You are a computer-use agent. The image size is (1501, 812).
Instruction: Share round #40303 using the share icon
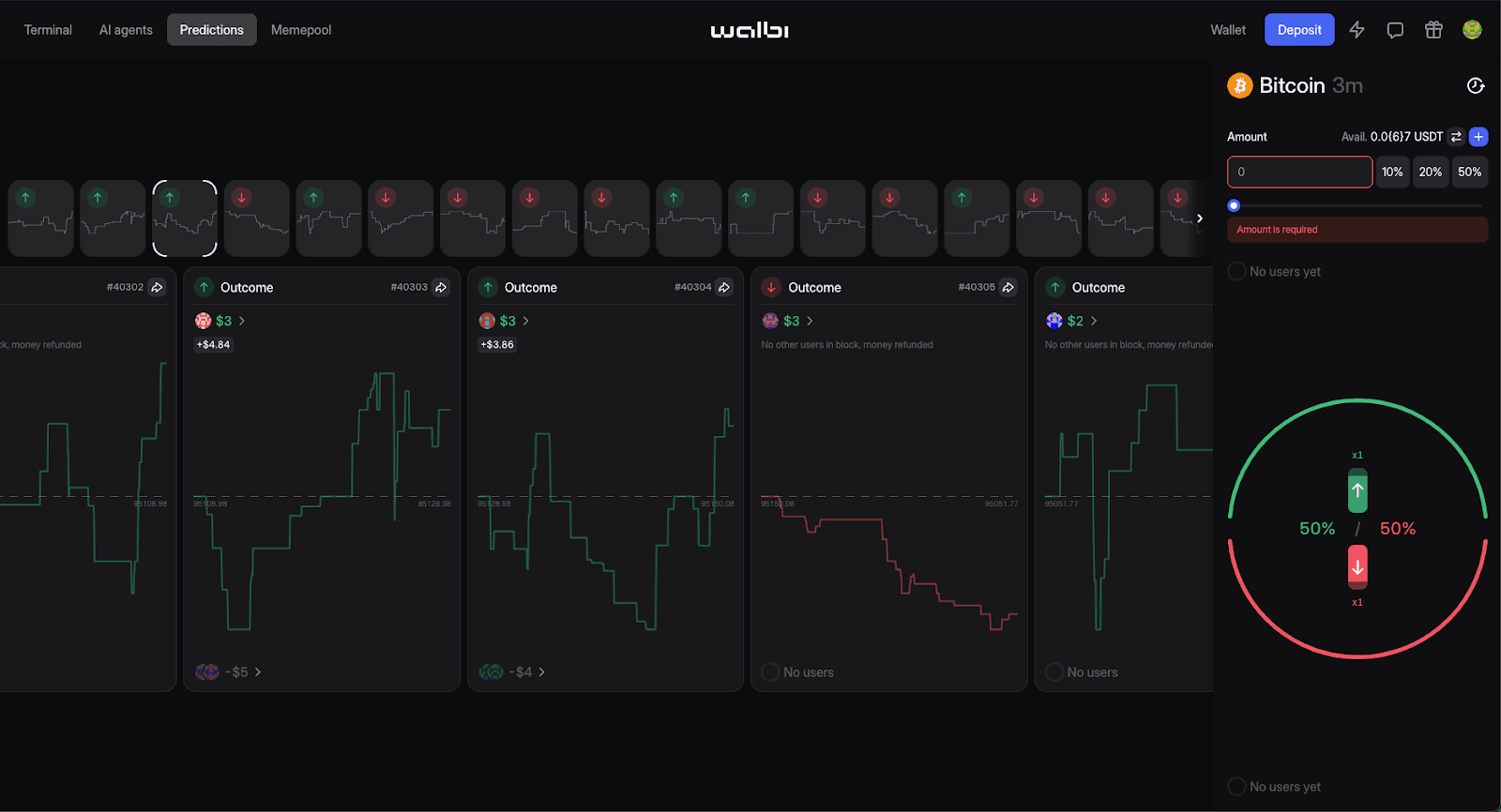441,288
